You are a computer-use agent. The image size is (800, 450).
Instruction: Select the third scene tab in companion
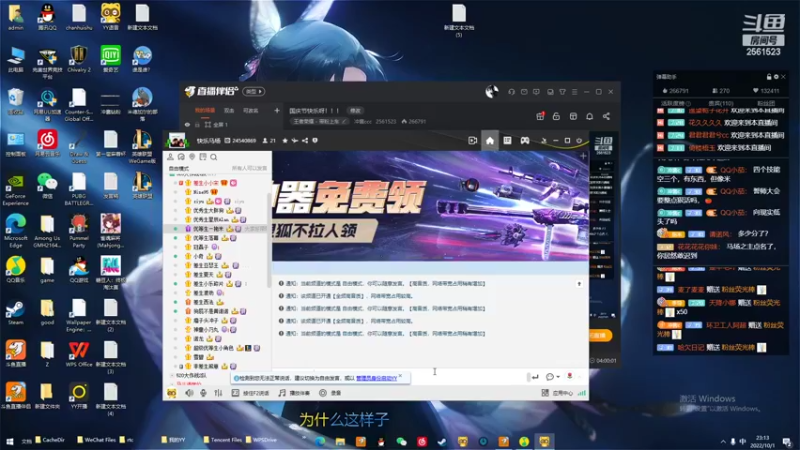[x=251, y=110]
